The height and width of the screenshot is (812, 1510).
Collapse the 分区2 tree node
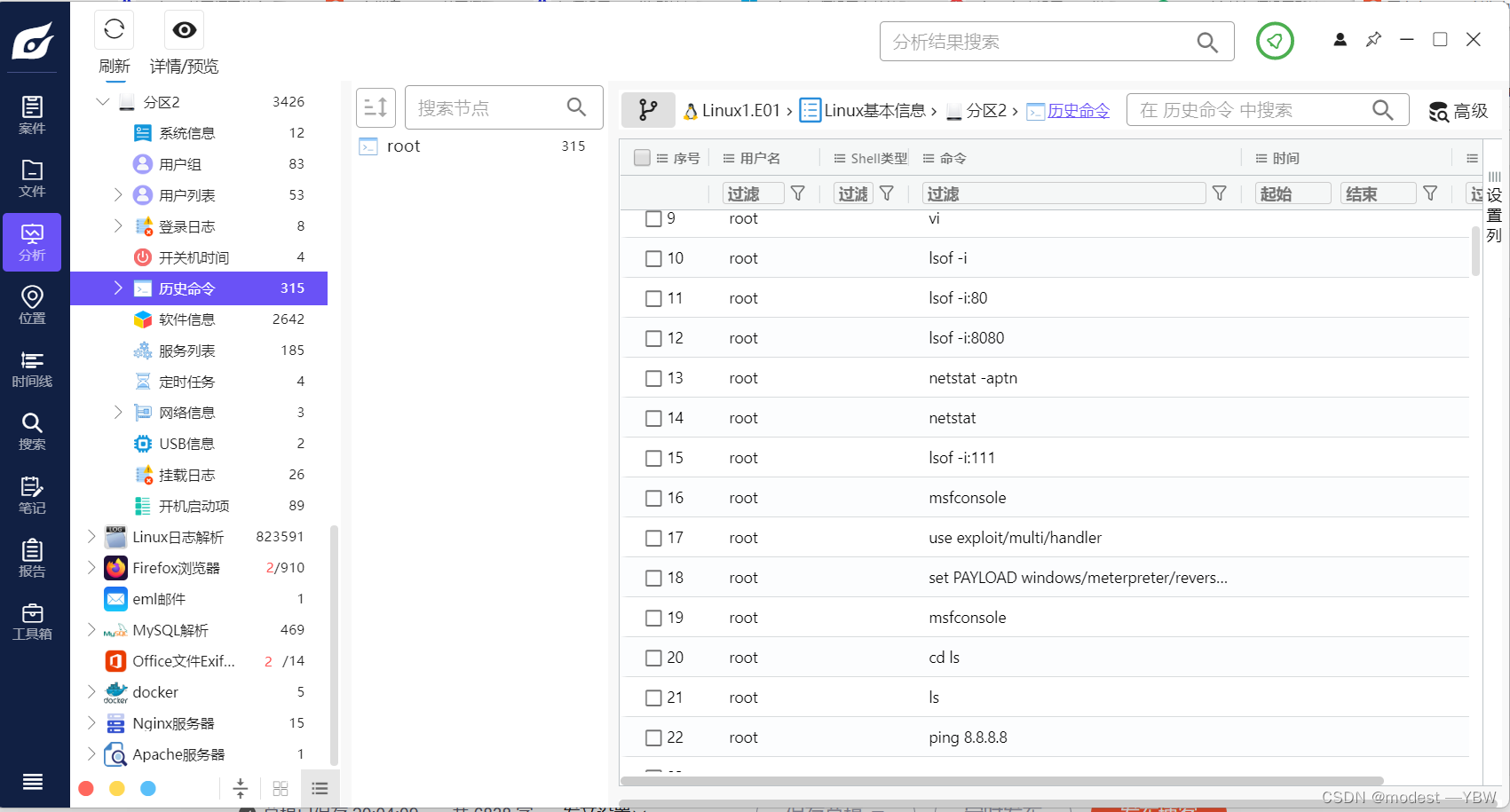click(x=102, y=101)
